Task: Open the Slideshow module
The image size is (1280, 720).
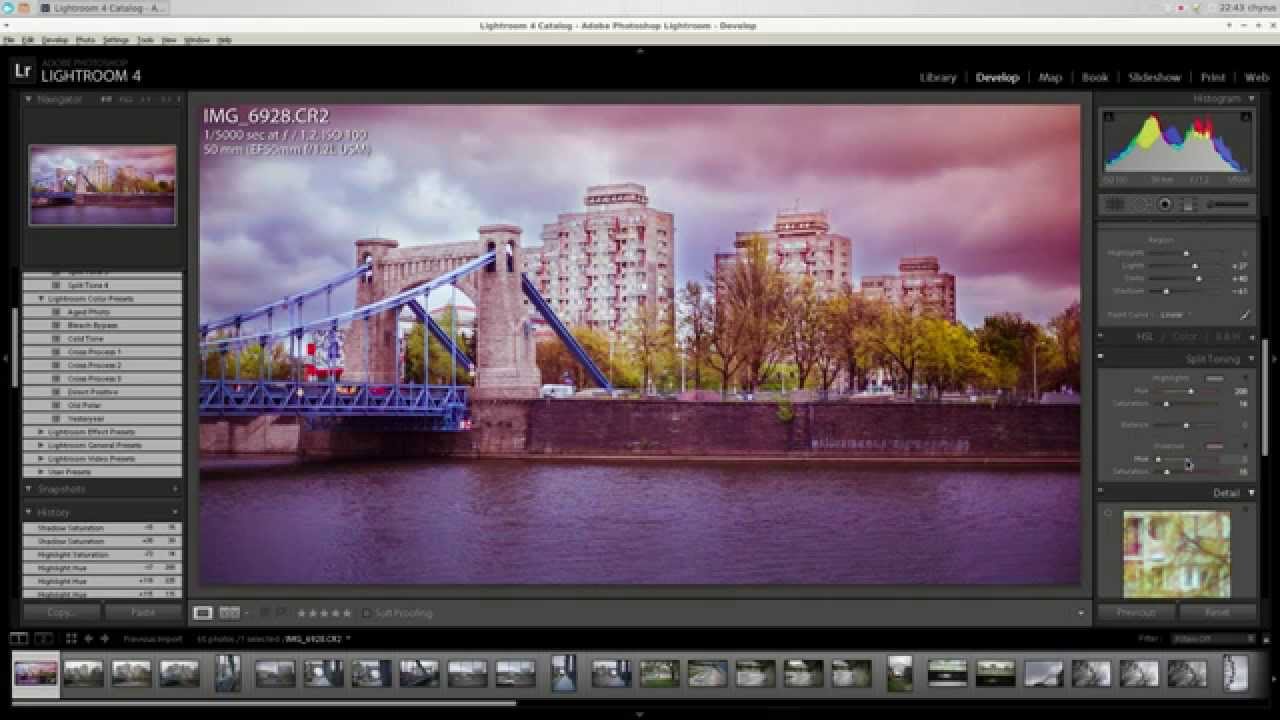Action: pos(1154,77)
